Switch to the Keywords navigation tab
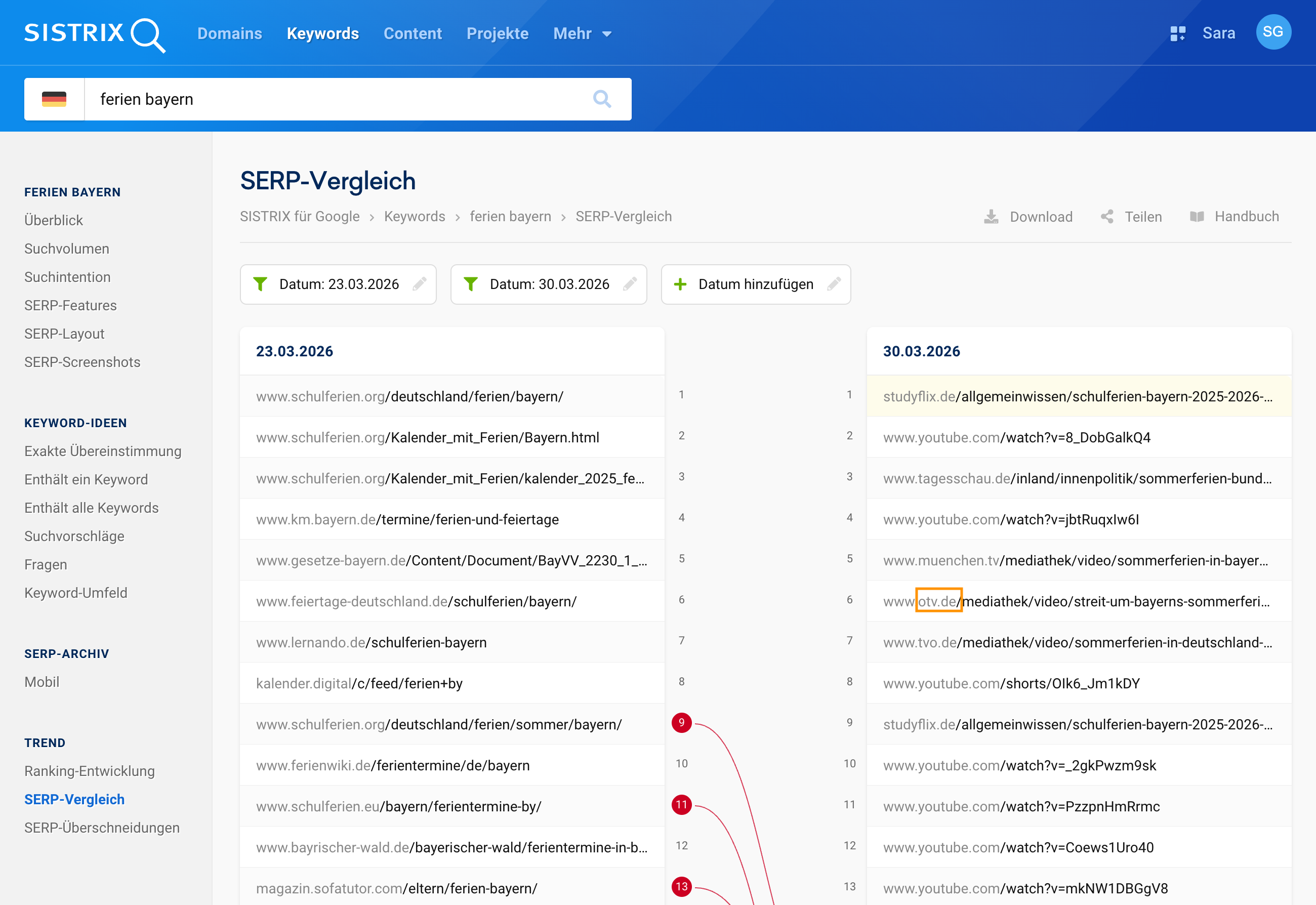The image size is (1316, 905). tap(322, 33)
